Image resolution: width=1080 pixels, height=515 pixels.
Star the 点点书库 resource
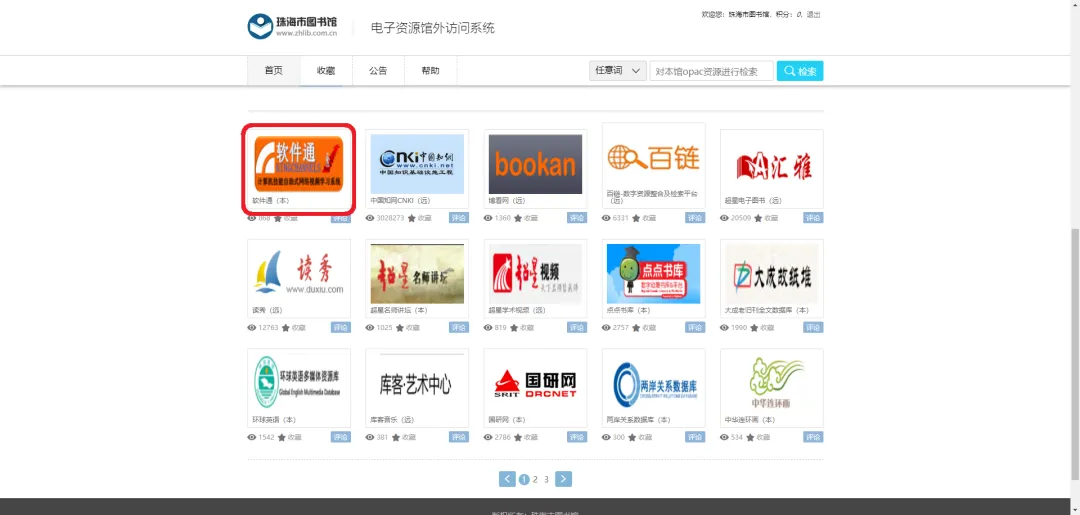tap(636, 328)
